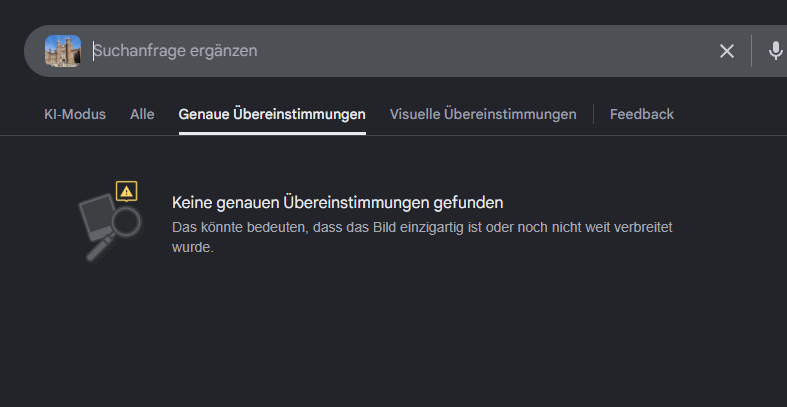Show all results via Alle
The height and width of the screenshot is (407, 787).
point(142,114)
